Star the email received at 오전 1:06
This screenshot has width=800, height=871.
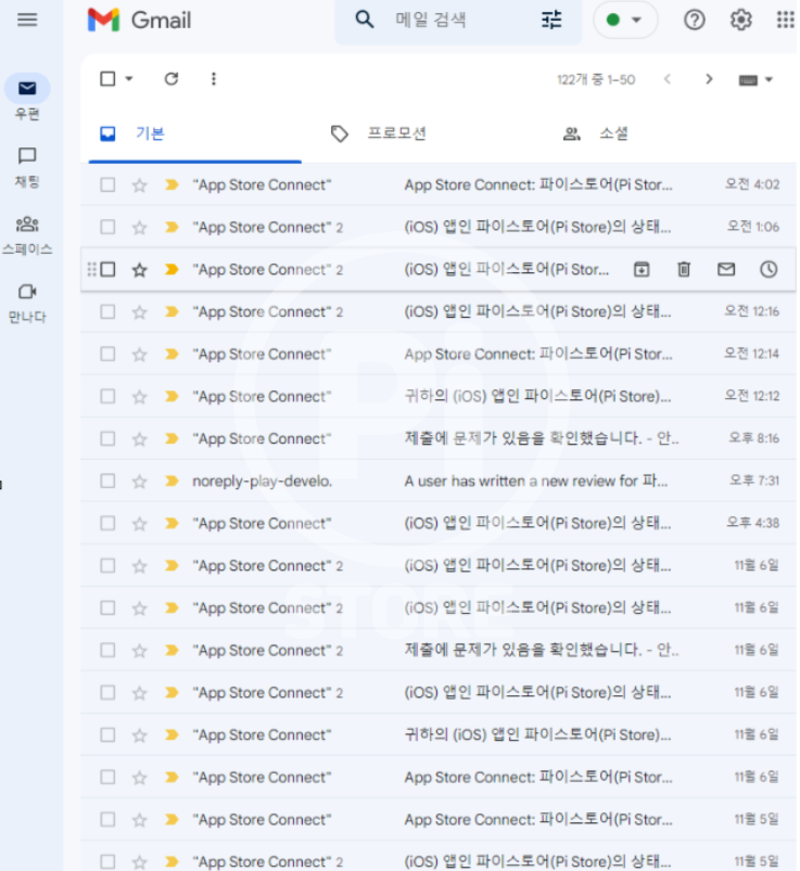point(139,227)
